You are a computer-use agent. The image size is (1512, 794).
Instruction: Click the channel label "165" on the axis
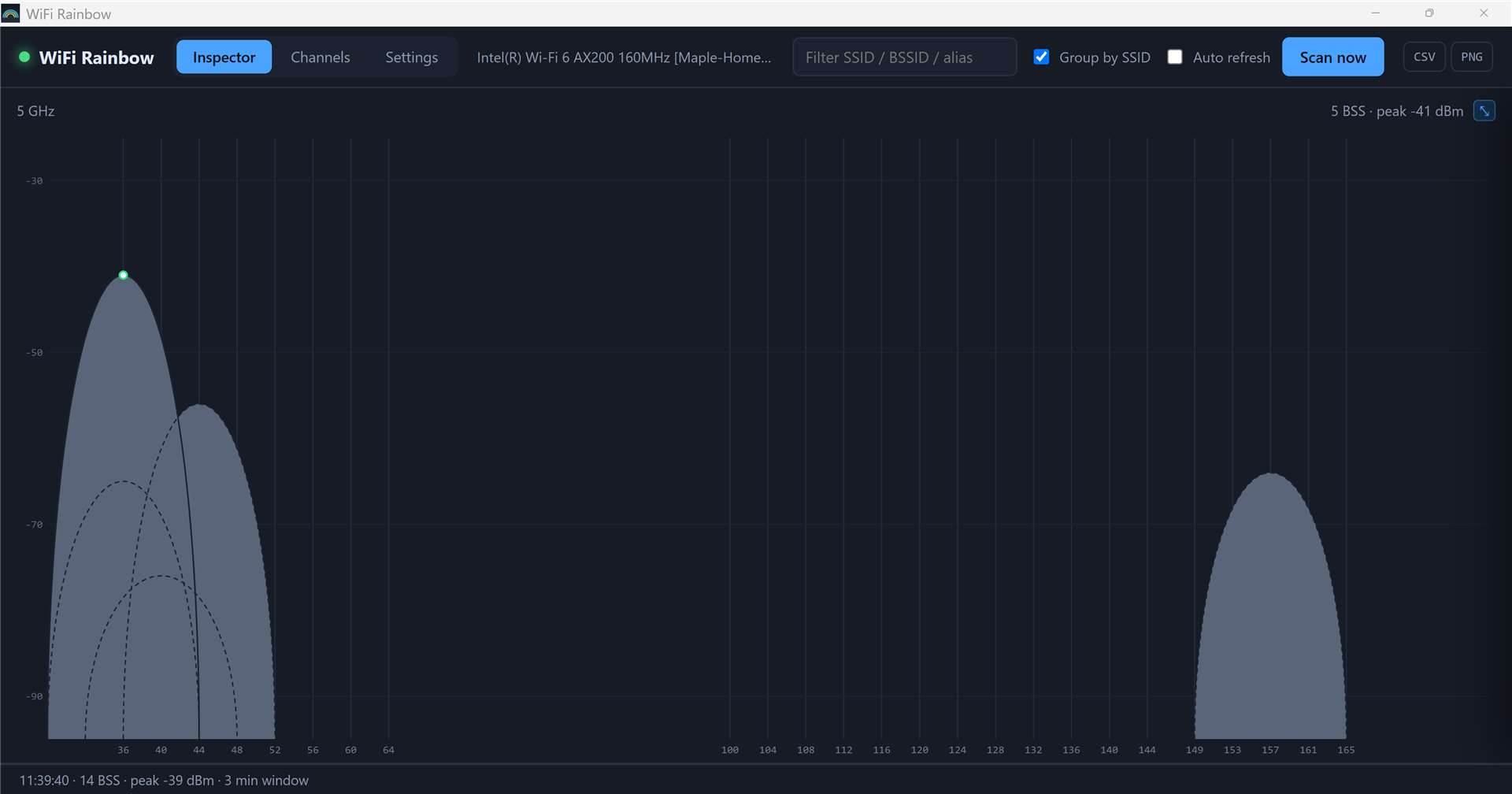click(1346, 750)
